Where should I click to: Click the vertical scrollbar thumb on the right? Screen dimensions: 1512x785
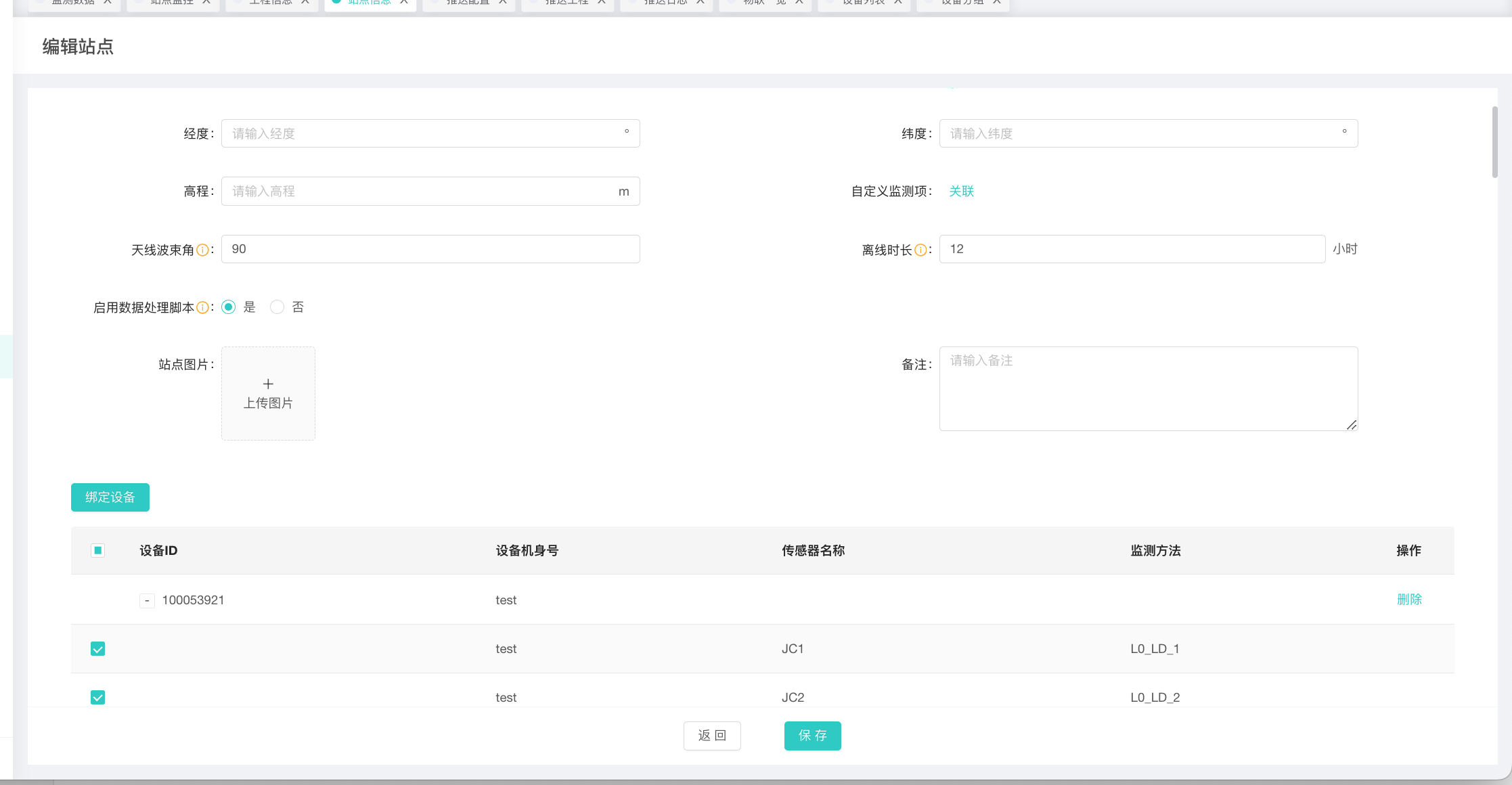click(1494, 142)
